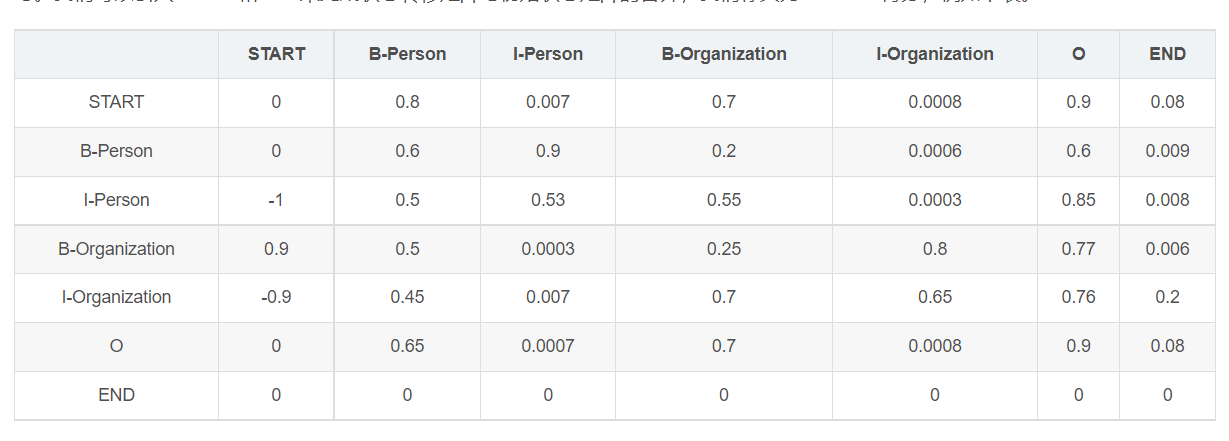Click the 0.009 cell in END column

click(x=1167, y=151)
